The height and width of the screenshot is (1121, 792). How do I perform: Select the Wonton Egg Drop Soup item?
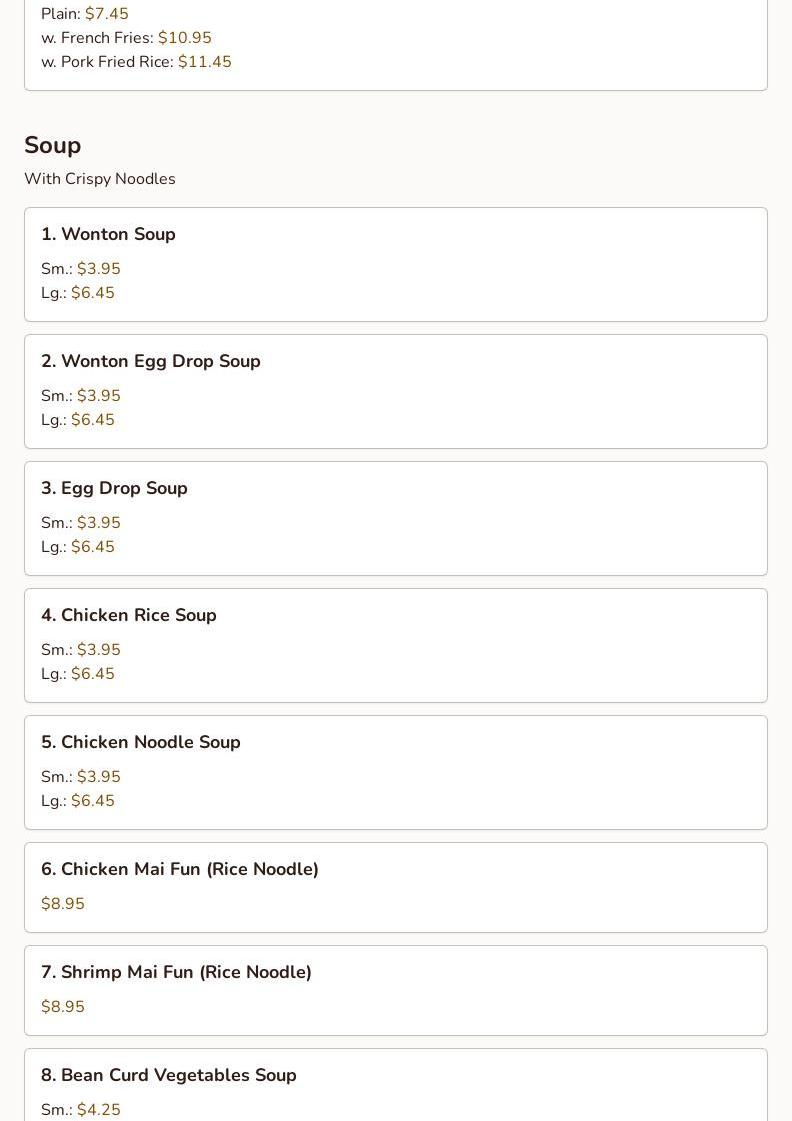[x=150, y=361]
